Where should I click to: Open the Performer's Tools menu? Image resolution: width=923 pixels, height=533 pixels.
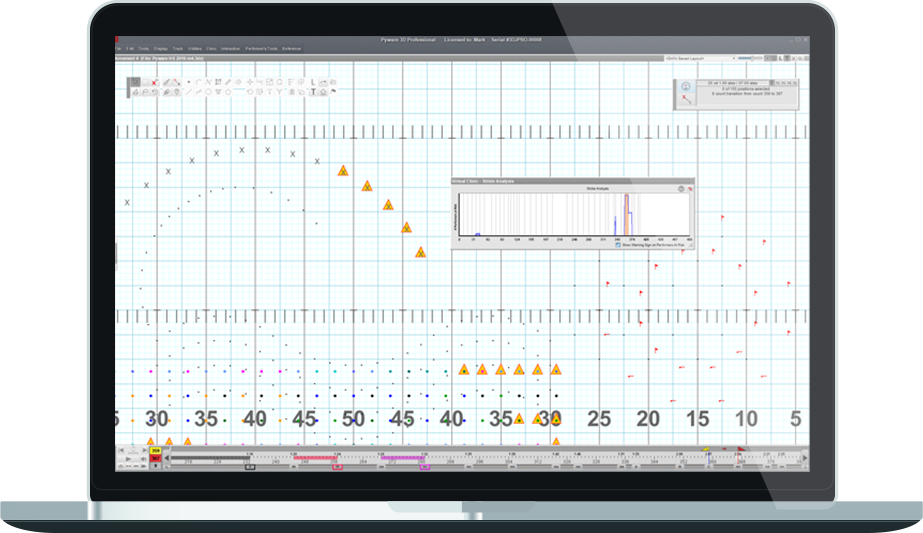(260, 48)
